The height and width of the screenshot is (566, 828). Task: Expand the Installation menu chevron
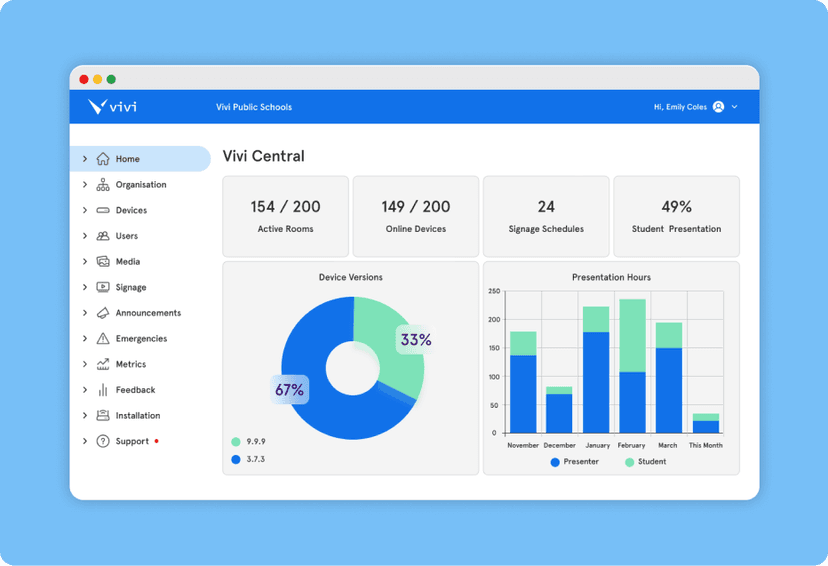click(85, 416)
